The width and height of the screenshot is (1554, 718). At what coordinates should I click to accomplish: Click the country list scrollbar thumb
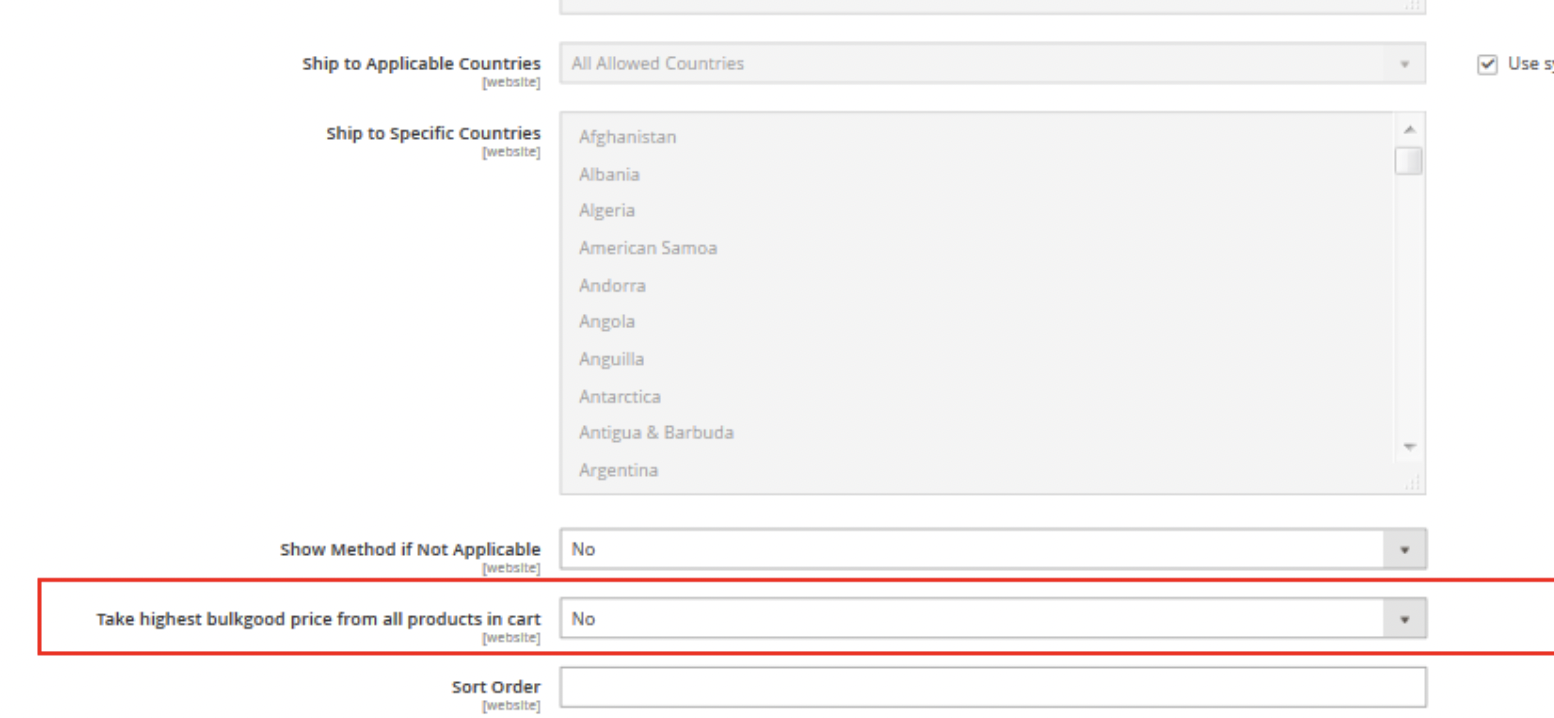(x=1409, y=161)
